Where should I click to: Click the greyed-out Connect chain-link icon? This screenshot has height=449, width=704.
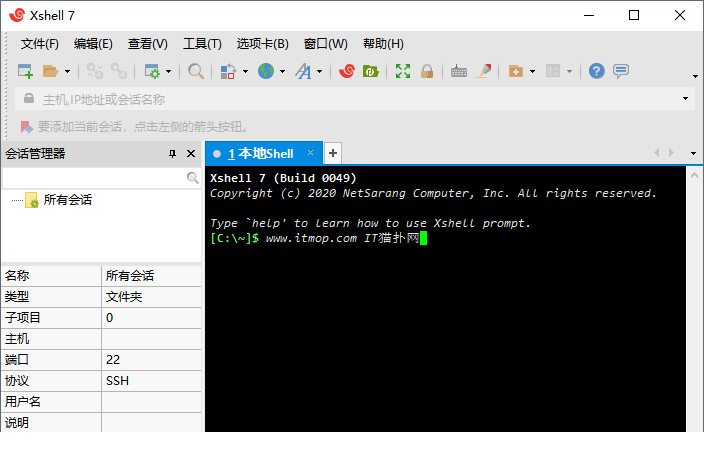tap(95, 71)
